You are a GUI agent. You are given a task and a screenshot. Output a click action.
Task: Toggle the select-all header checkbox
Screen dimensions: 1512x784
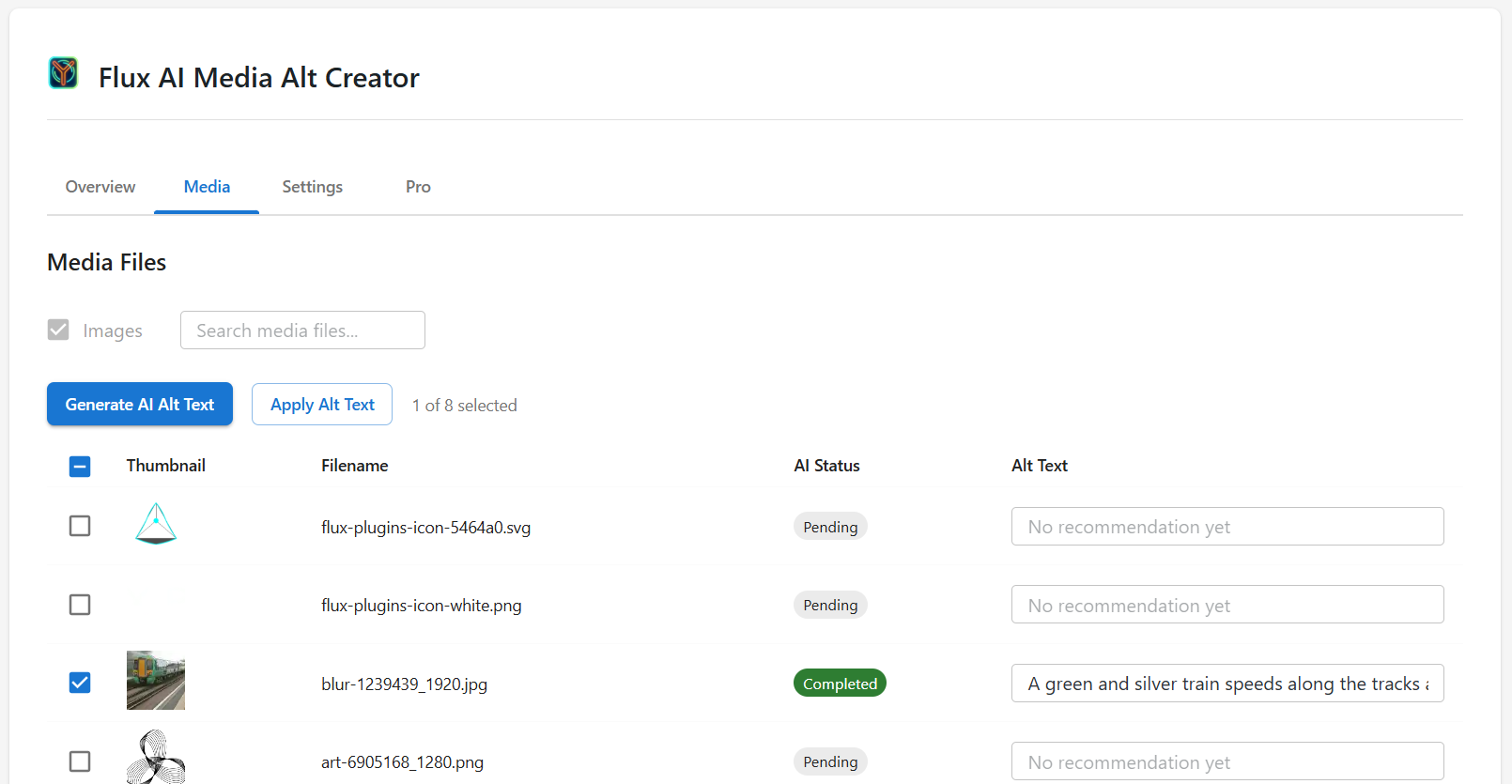[x=80, y=467]
